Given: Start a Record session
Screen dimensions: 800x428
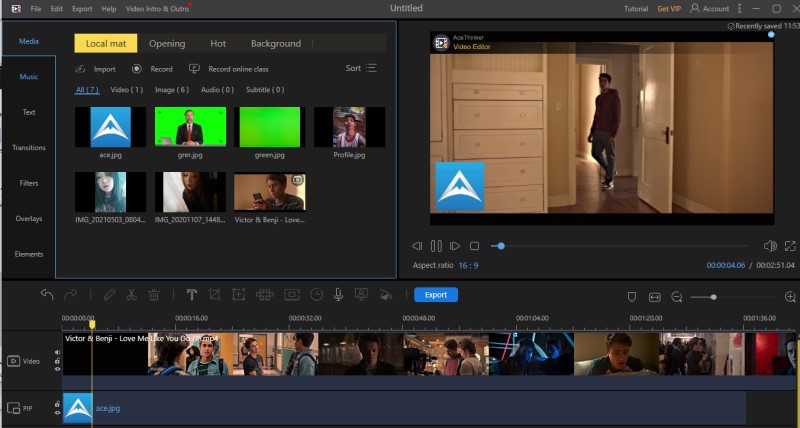Looking at the screenshot, I should point(152,69).
